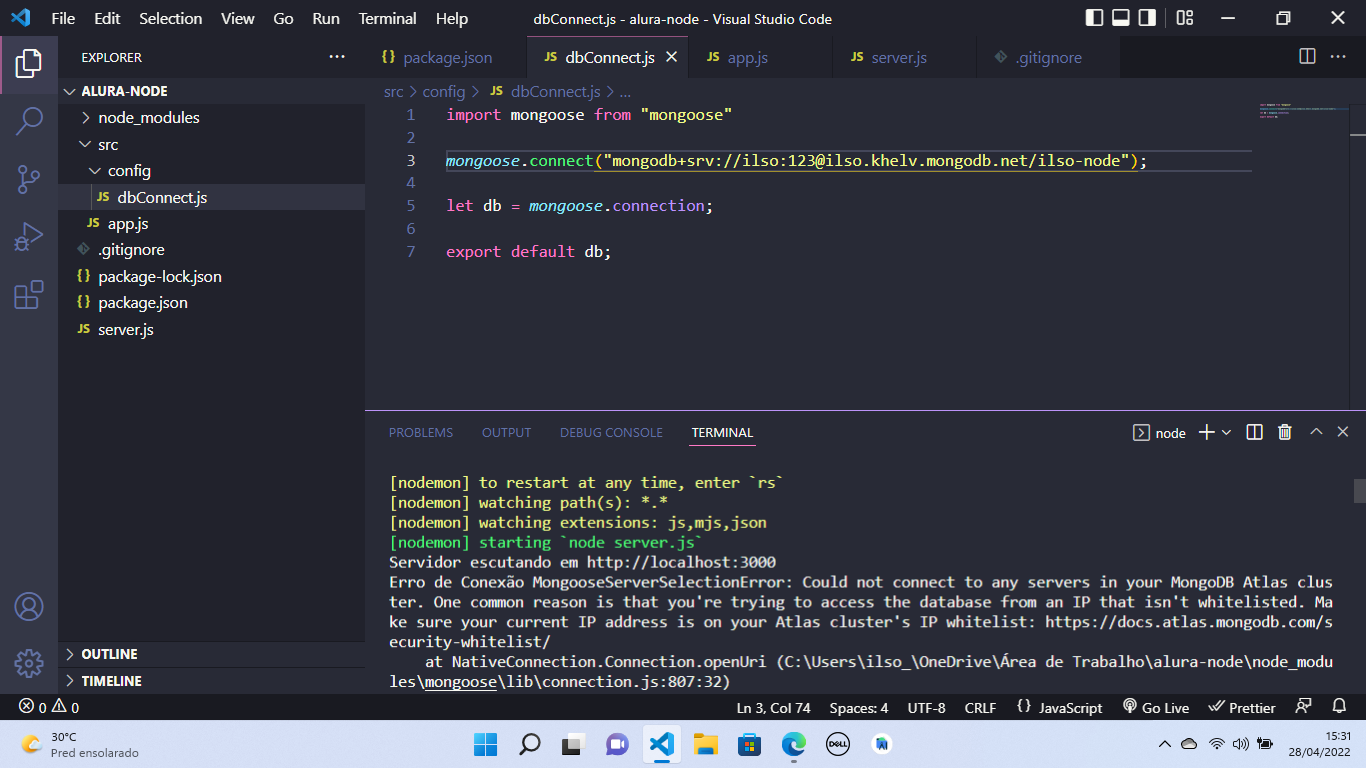The height and width of the screenshot is (768, 1366).
Task: Click the terminal scrollbar thumb
Action: tap(1359, 491)
